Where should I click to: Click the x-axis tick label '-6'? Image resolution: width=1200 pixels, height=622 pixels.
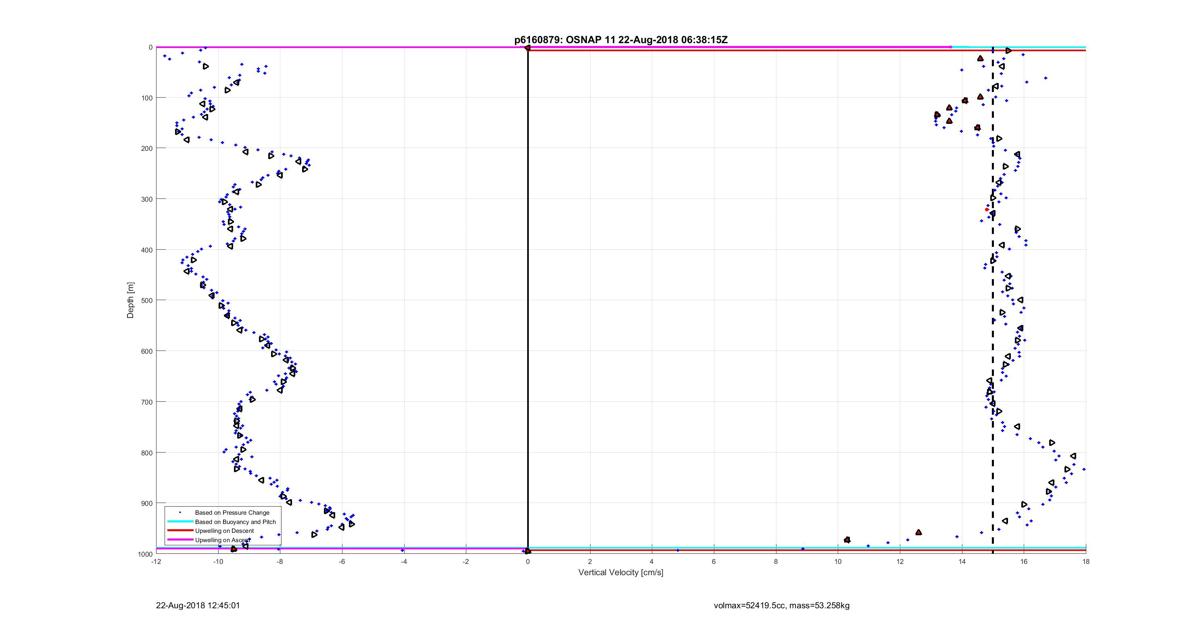tap(342, 561)
